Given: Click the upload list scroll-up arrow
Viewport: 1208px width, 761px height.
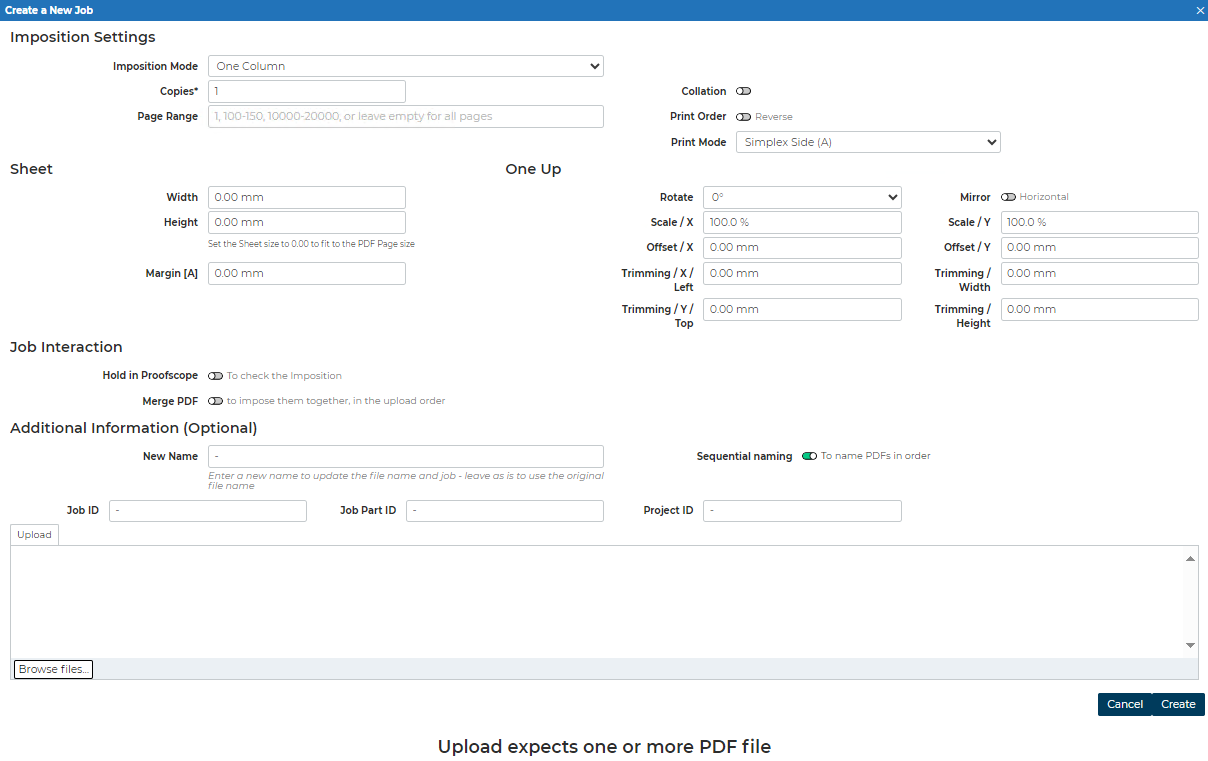Looking at the screenshot, I should click(1190, 559).
